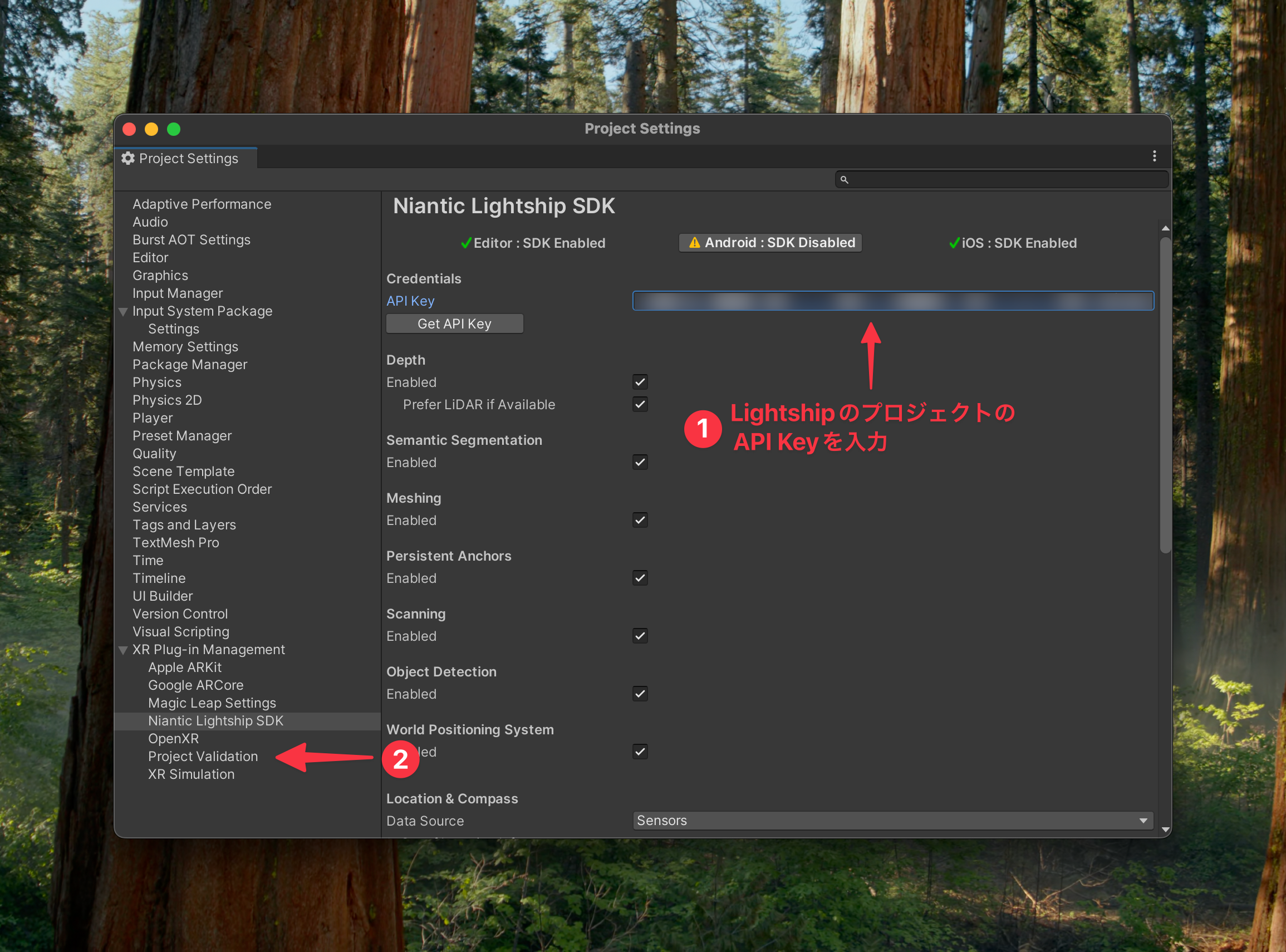Collapse the Input System Package section
Viewport: 1286px width, 952px height.
[123, 312]
